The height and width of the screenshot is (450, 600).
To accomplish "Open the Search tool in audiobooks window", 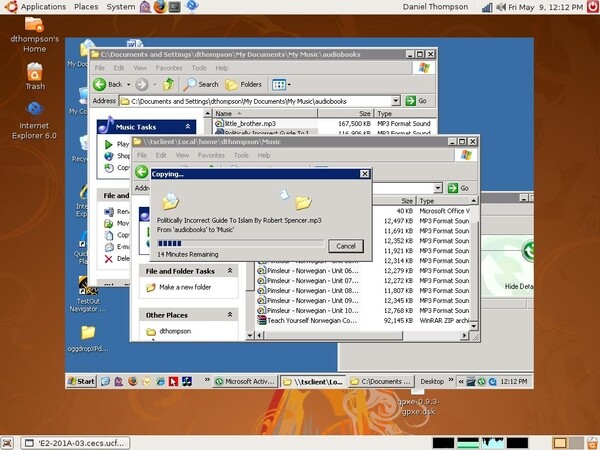I will click(x=201, y=84).
